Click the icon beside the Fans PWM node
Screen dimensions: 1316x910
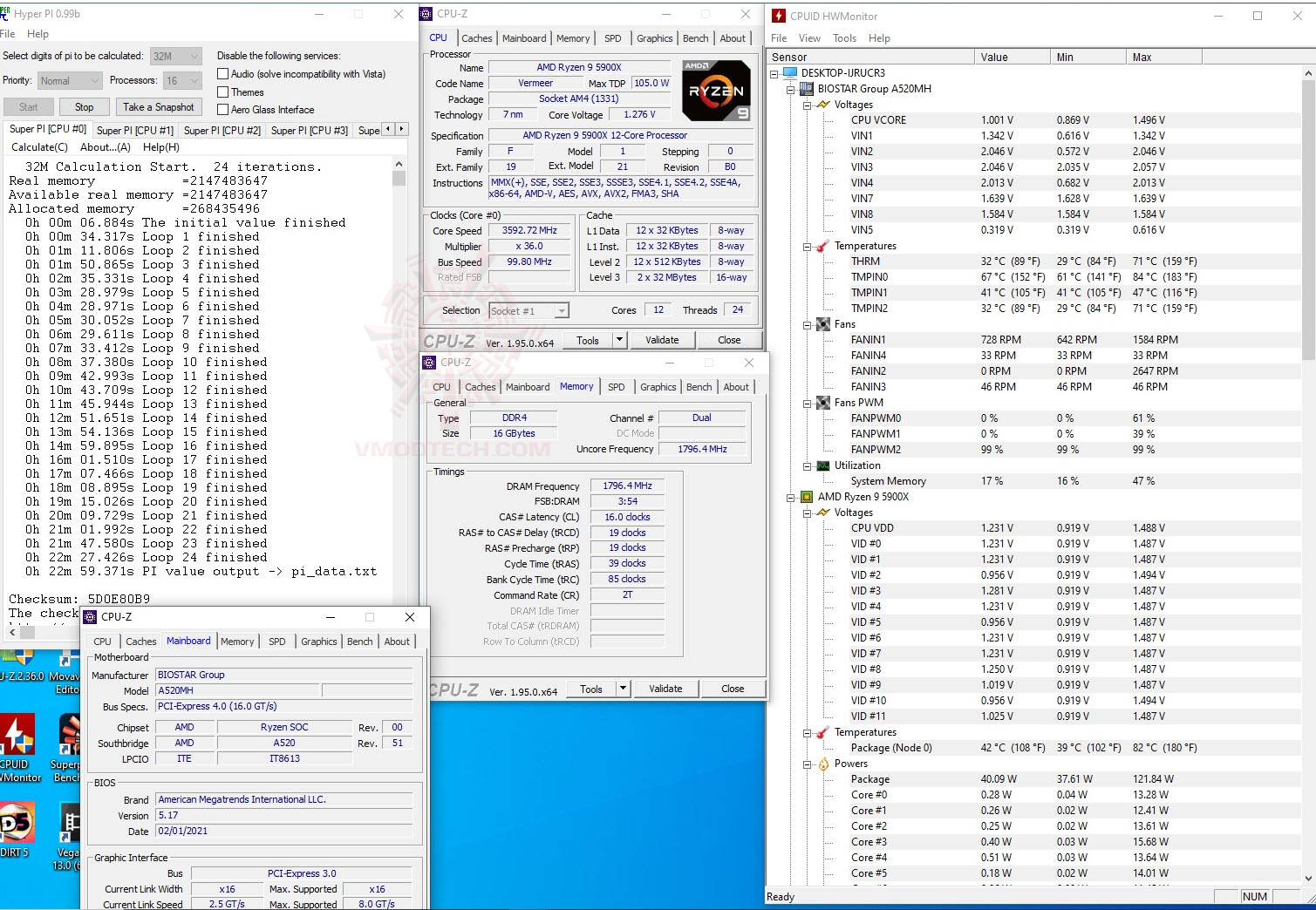(x=822, y=403)
